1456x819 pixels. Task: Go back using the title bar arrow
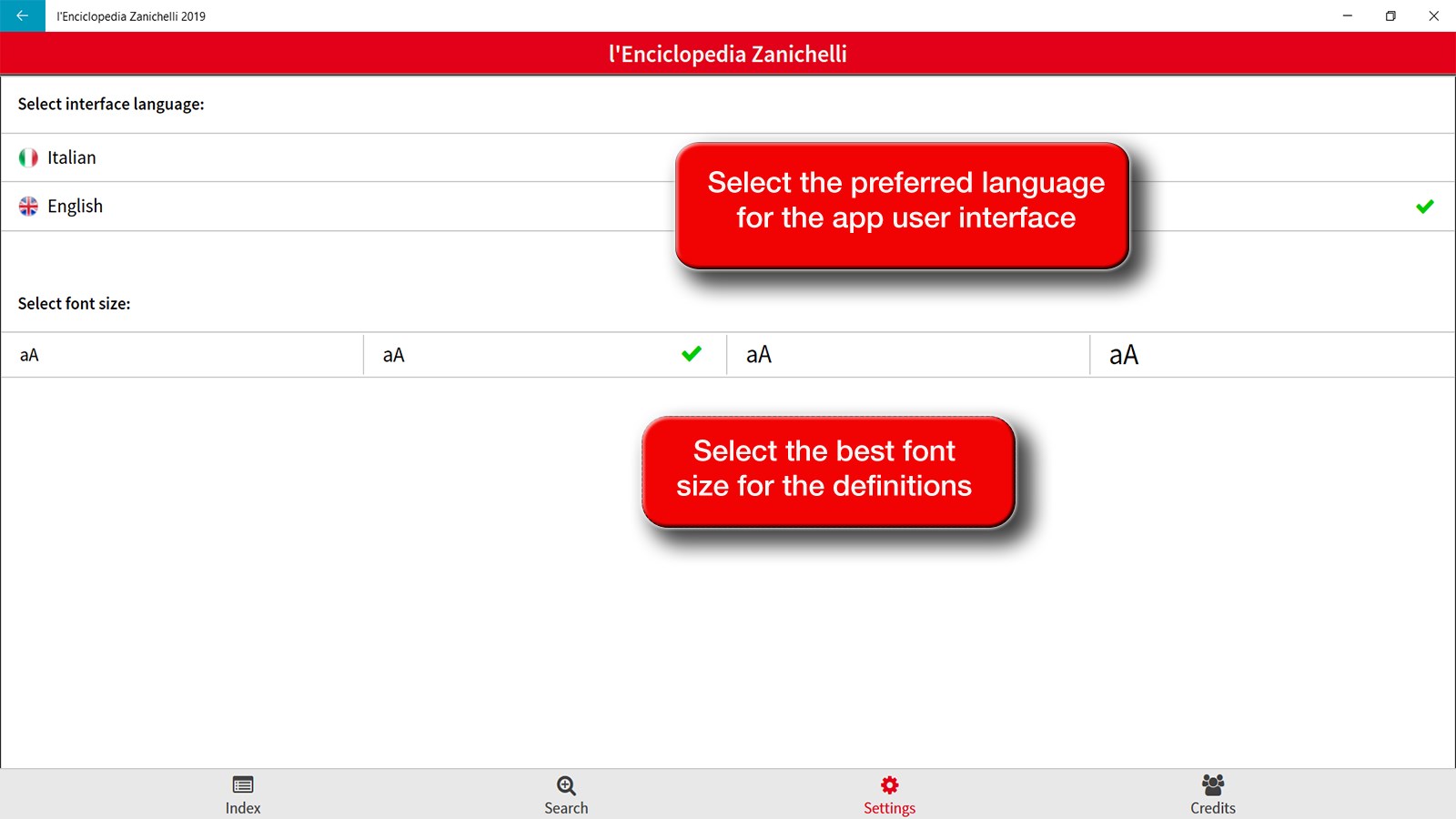(22, 15)
